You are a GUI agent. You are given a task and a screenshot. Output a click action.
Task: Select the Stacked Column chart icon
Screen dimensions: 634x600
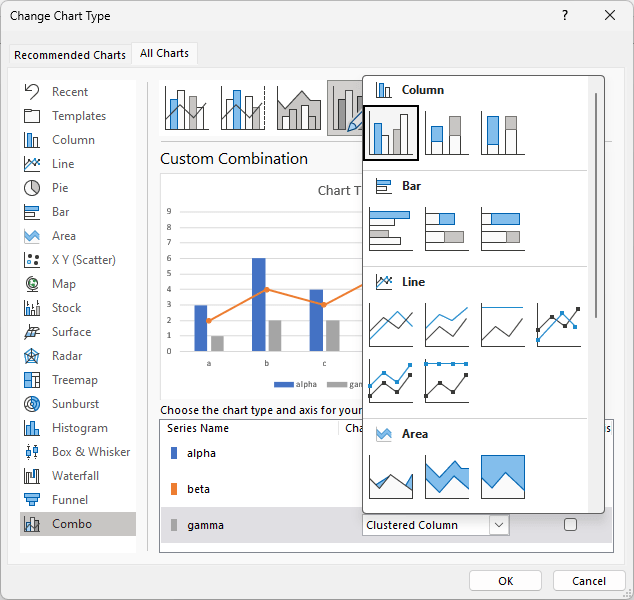pos(447,133)
